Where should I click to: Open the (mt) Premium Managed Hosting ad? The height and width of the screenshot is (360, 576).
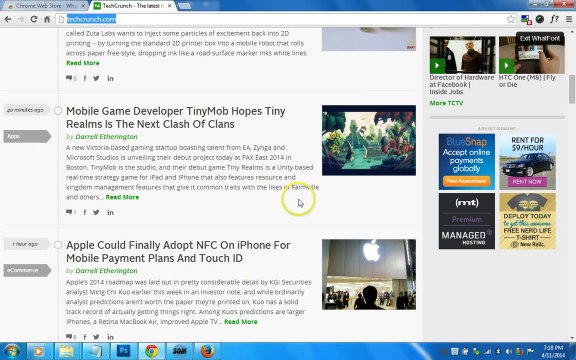[x=467, y=221]
